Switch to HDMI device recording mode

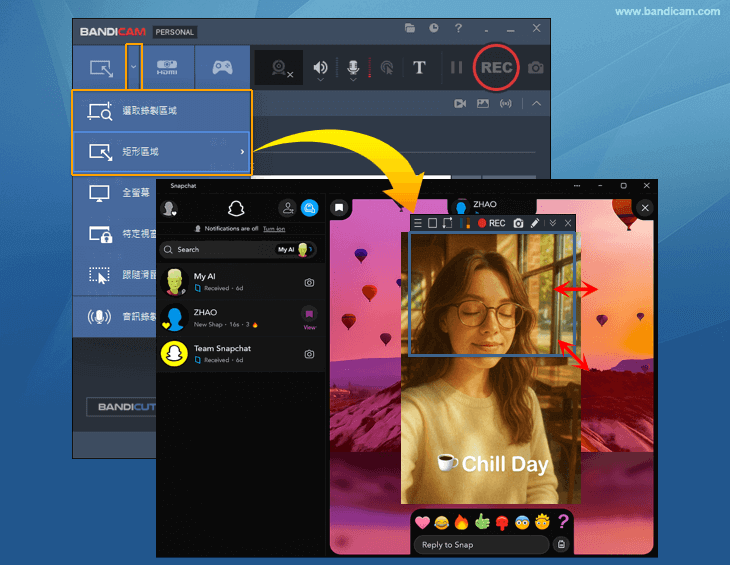point(167,67)
